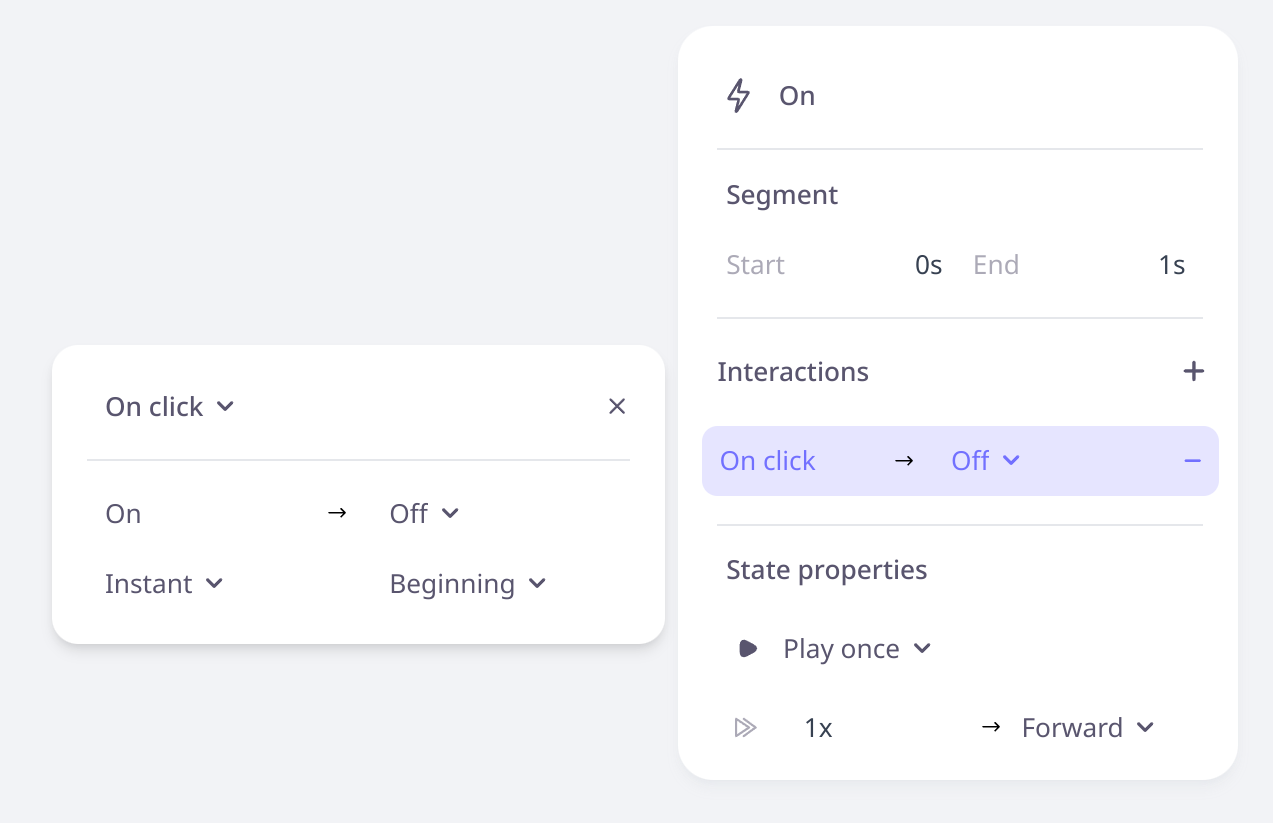Open the Off dropdown in Interactions row
1273x823 pixels.
pyautogui.click(x=985, y=461)
